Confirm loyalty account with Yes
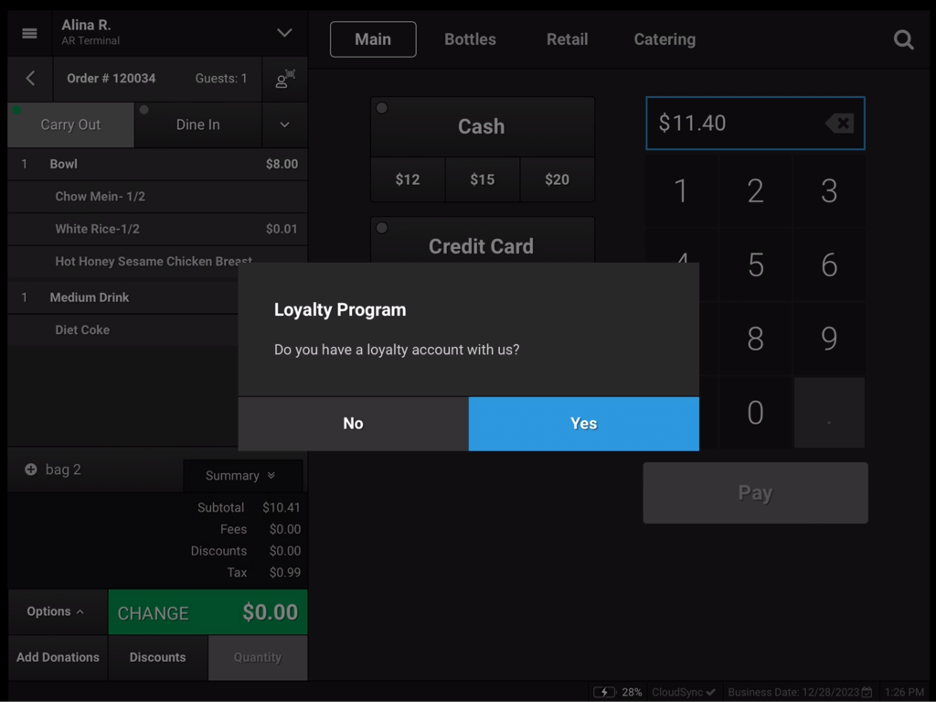 tap(583, 423)
